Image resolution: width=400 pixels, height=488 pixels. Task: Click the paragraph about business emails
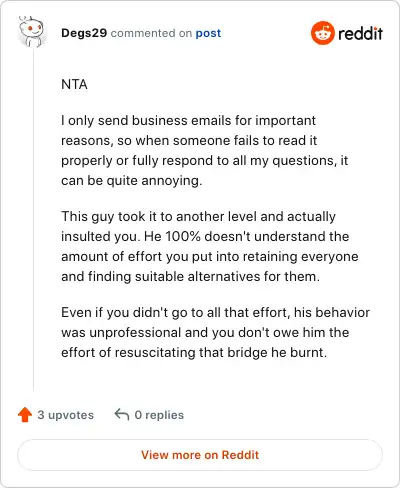(x=205, y=150)
